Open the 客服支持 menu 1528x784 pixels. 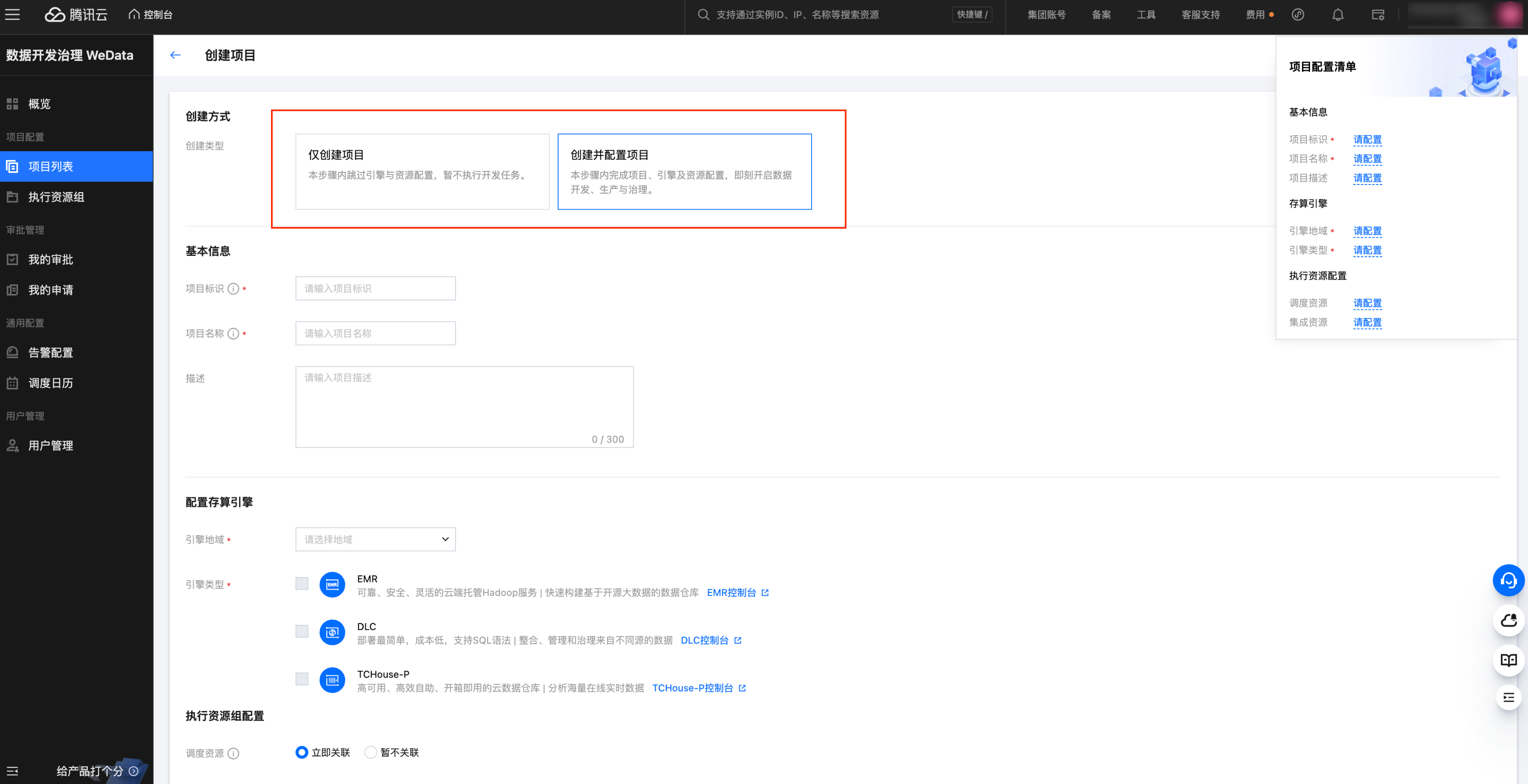(x=1200, y=15)
